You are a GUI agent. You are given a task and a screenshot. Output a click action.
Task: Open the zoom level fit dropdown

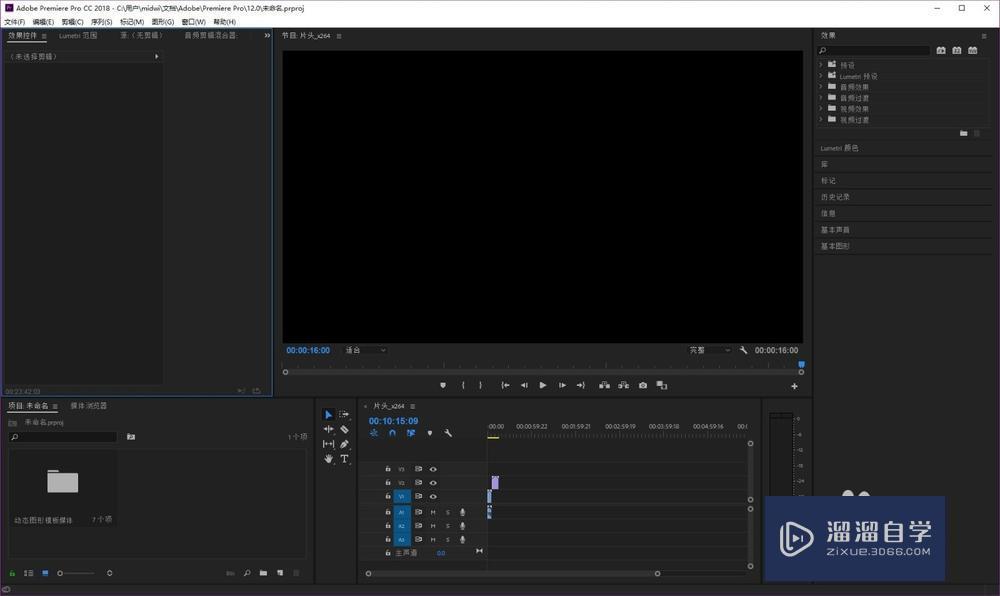click(x=366, y=350)
